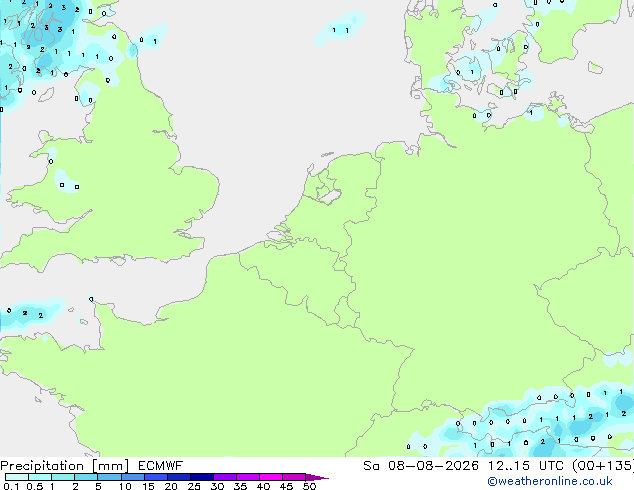Click the 10–15 mm legend swatch
Image resolution: width=634 pixels, height=490 pixels.
pos(132,477)
